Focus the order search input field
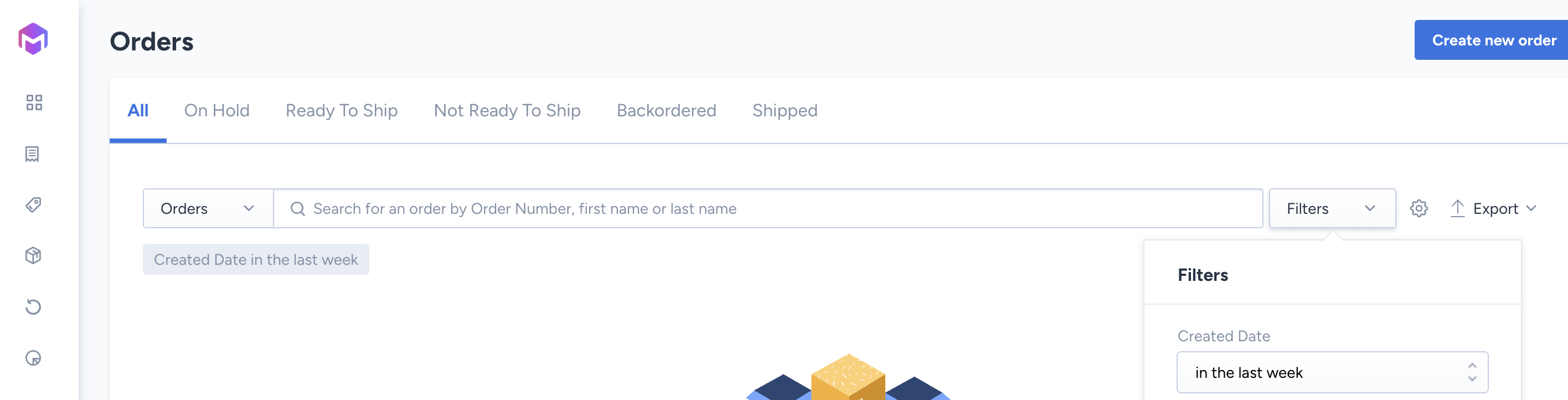This screenshot has height=400, width=1568. [x=768, y=208]
